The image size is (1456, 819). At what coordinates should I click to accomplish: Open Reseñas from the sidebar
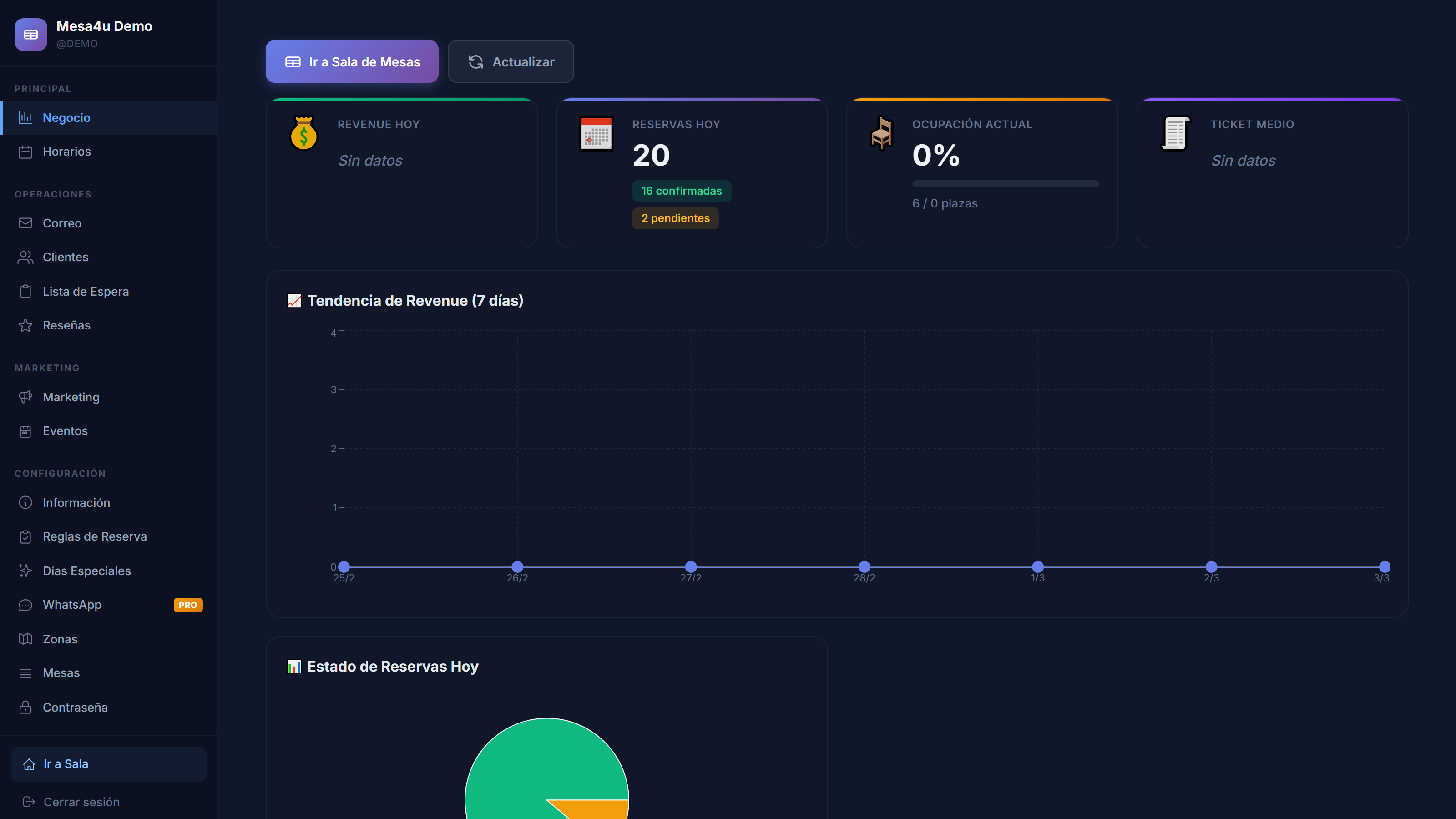(x=109, y=325)
